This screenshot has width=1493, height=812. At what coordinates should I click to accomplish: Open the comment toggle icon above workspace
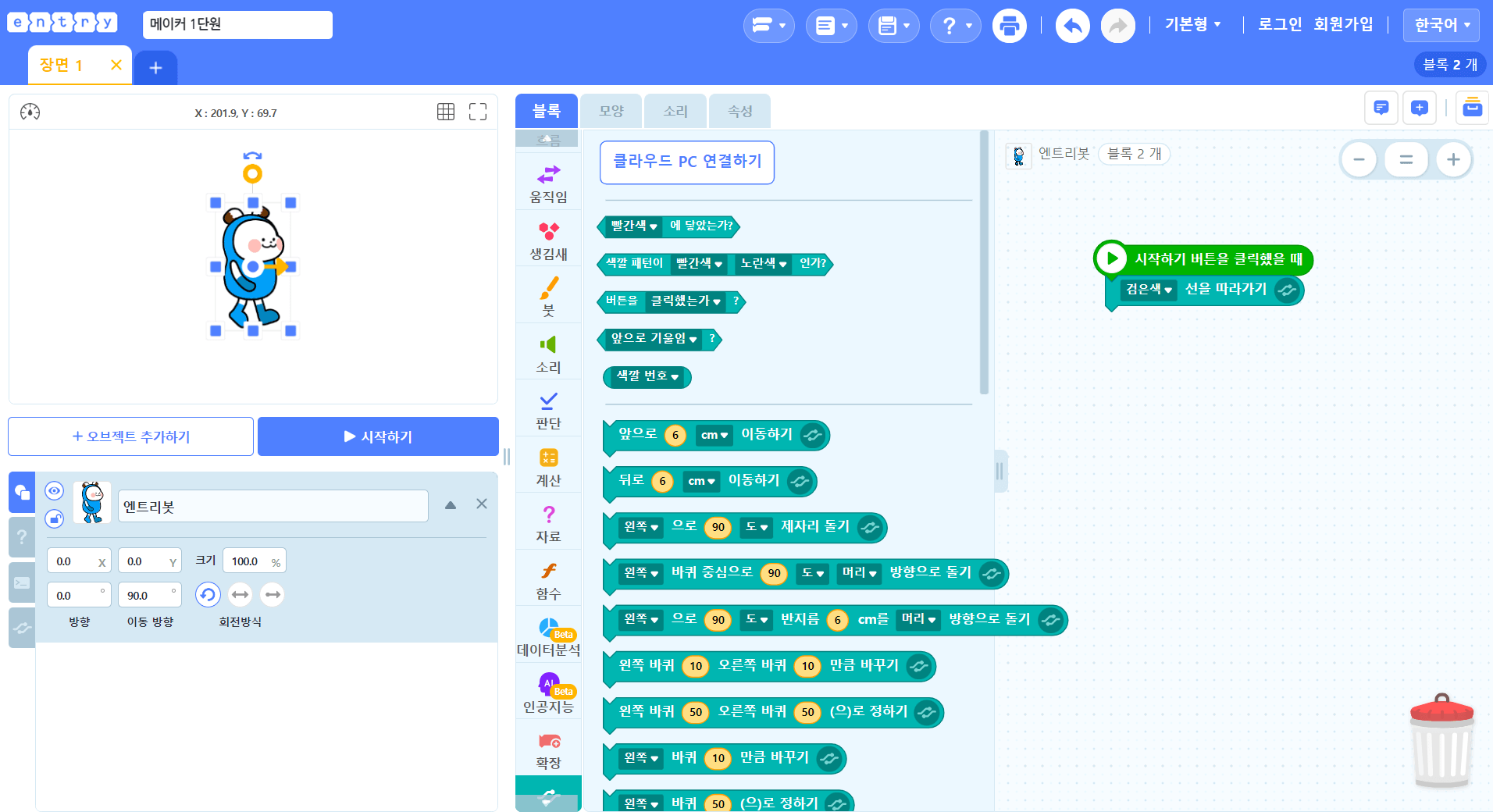1381,108
